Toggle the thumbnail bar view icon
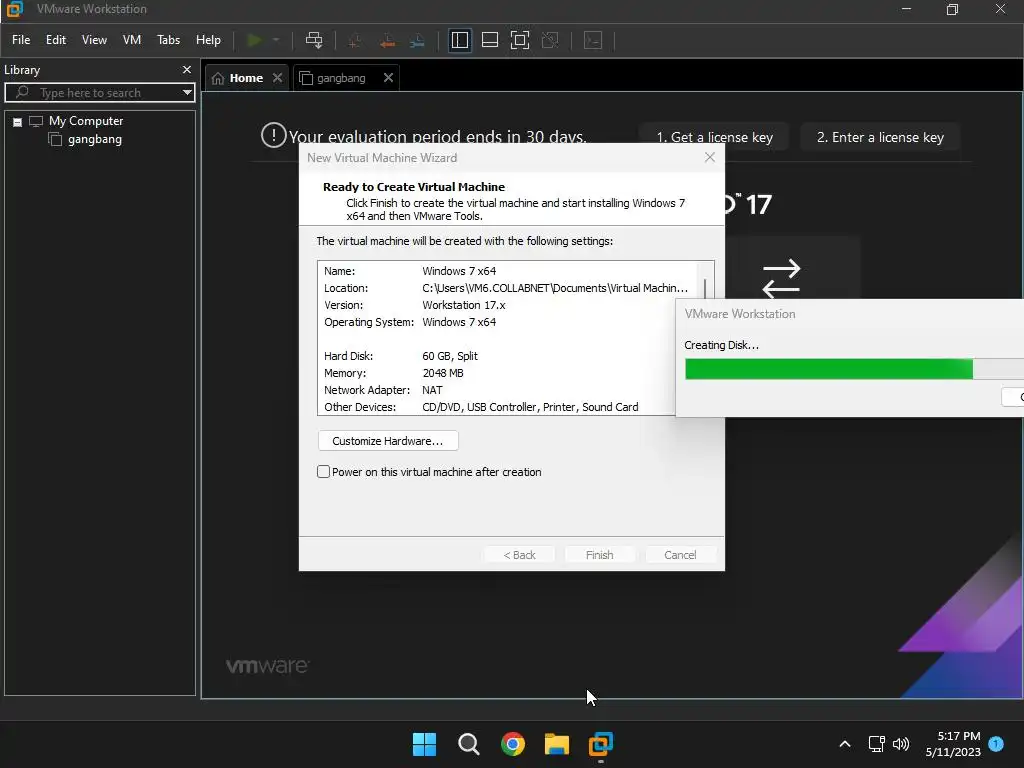Image resolution: width=1024 pixels, height=768 pixels. 490,40
